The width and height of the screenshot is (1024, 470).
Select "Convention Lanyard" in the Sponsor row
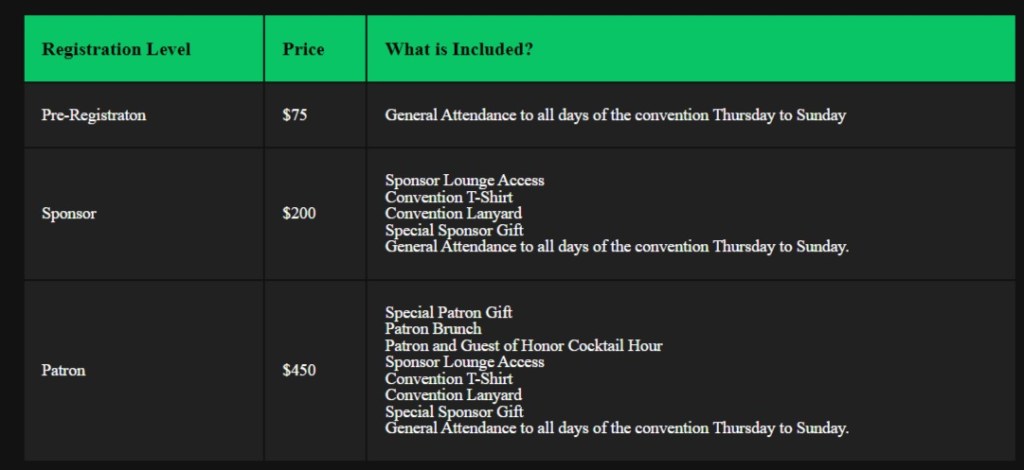453,213
